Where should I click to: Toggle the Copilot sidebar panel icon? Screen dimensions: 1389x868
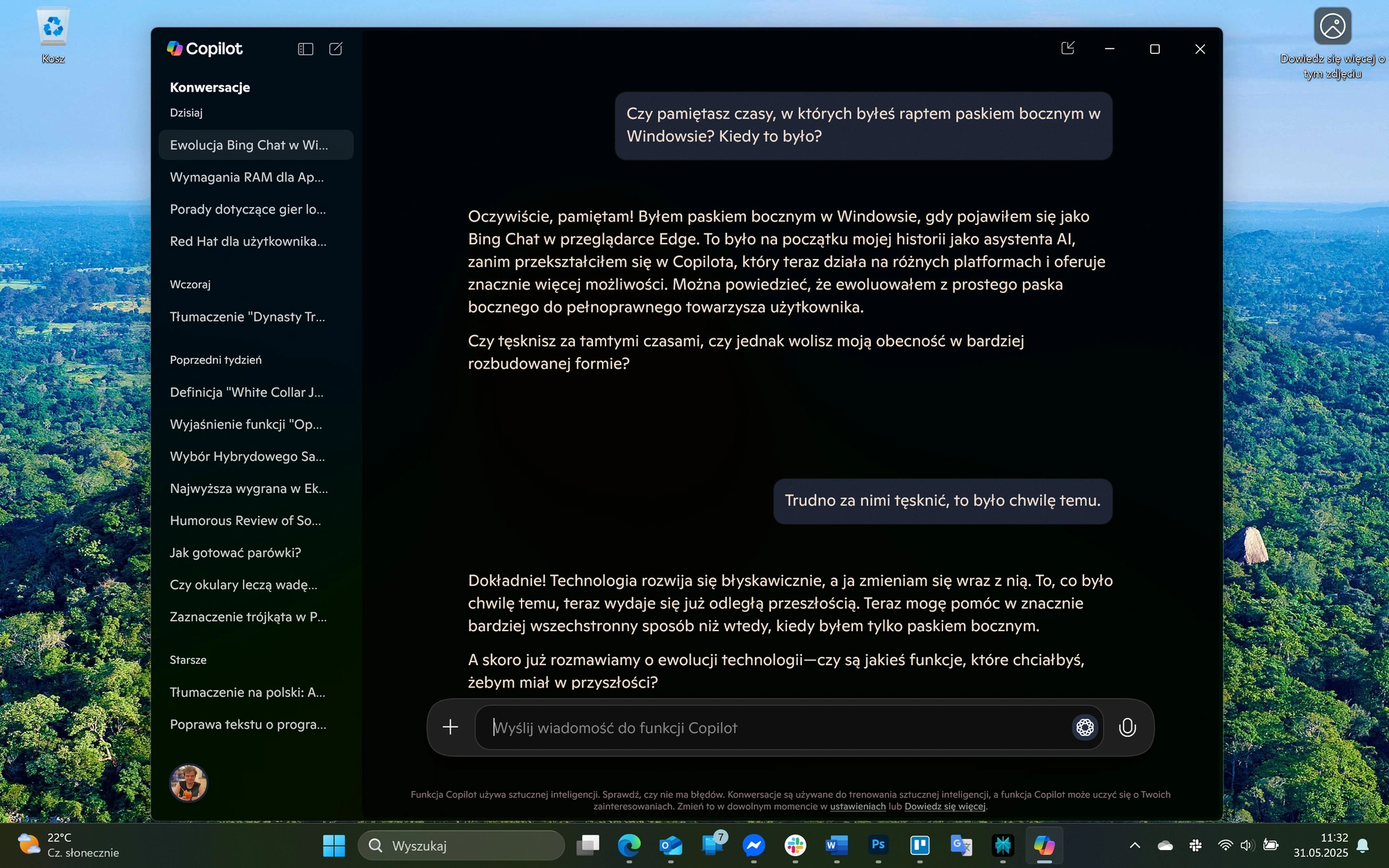306,49
